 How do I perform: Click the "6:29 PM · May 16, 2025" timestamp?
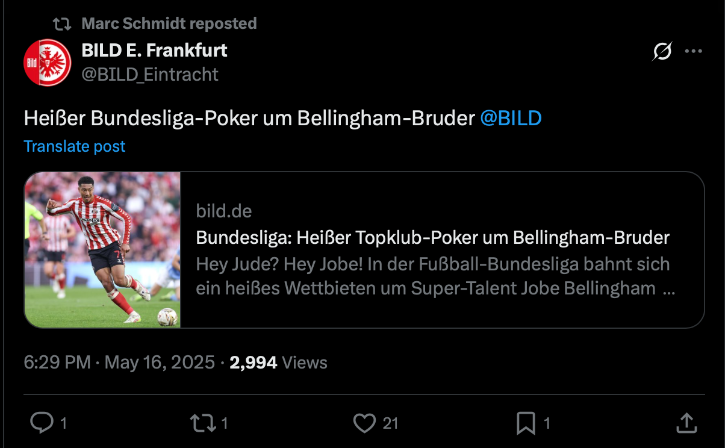pos(119,362)
